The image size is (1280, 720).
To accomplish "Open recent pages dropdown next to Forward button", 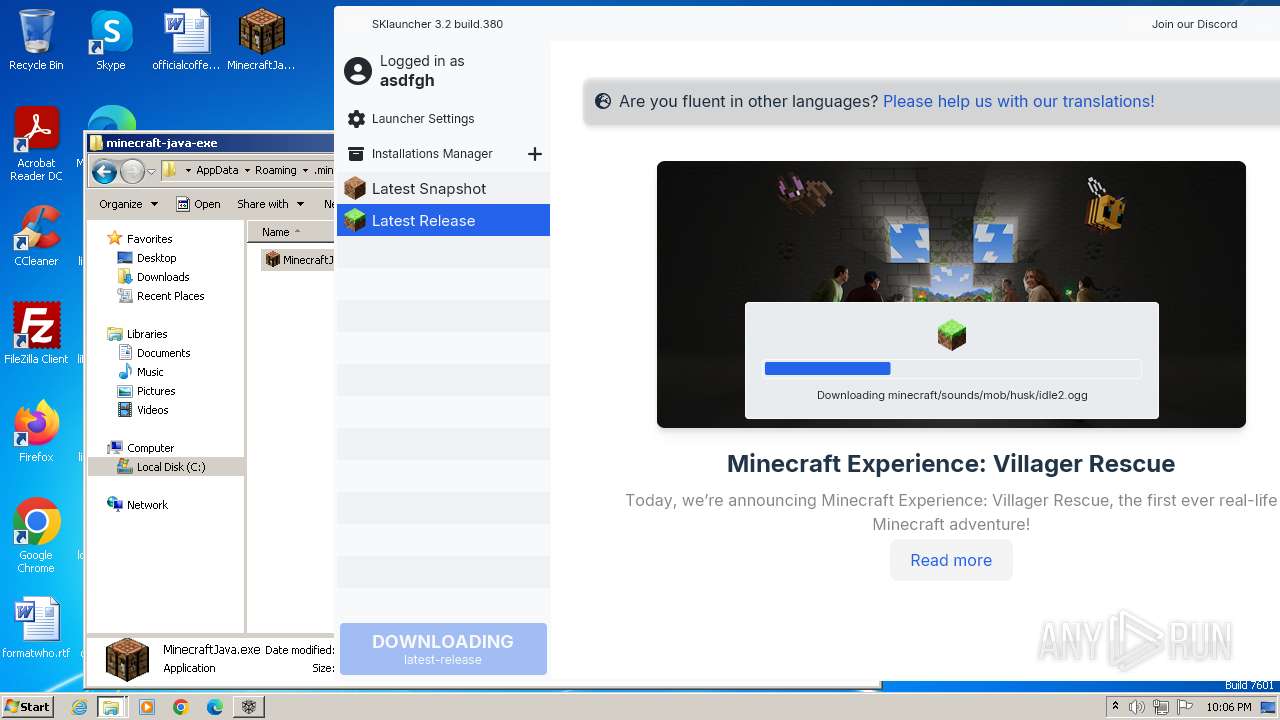I will (151, 171).
